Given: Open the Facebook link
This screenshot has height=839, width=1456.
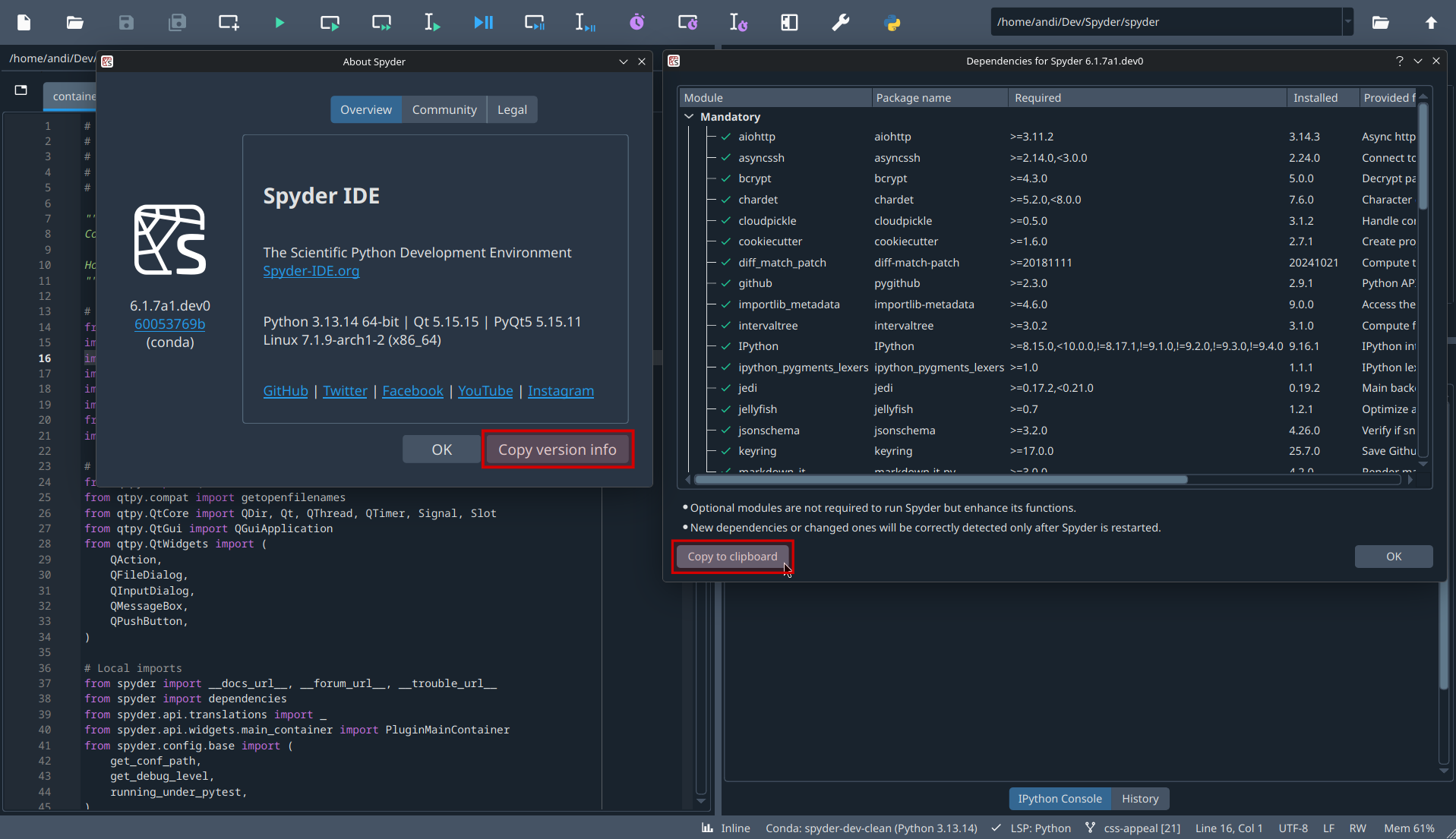Looking at the screenshot, I should tap(412, 391).
